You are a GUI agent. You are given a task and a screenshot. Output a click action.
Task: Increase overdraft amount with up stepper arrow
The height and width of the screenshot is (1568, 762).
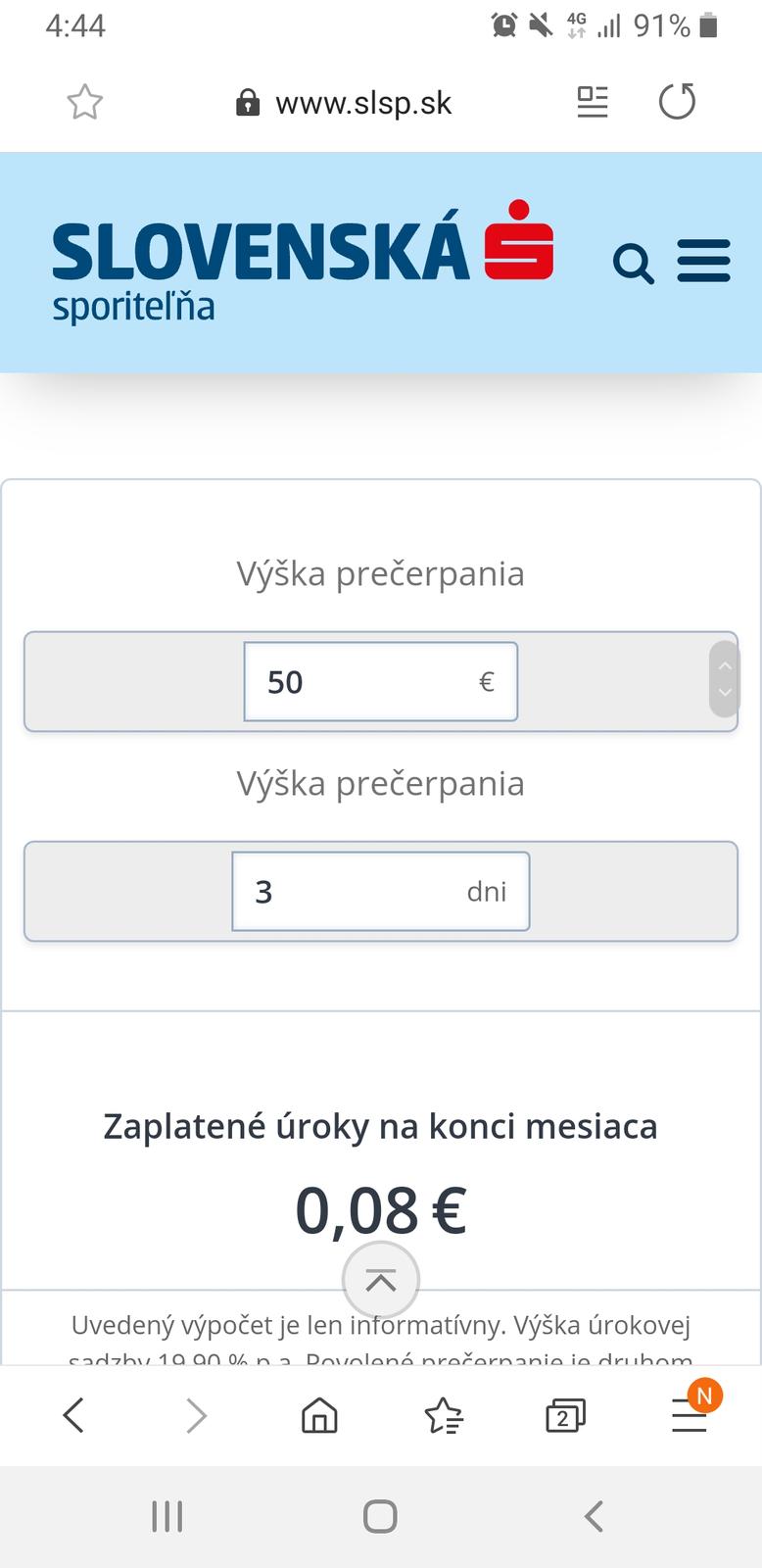[725, 666]
